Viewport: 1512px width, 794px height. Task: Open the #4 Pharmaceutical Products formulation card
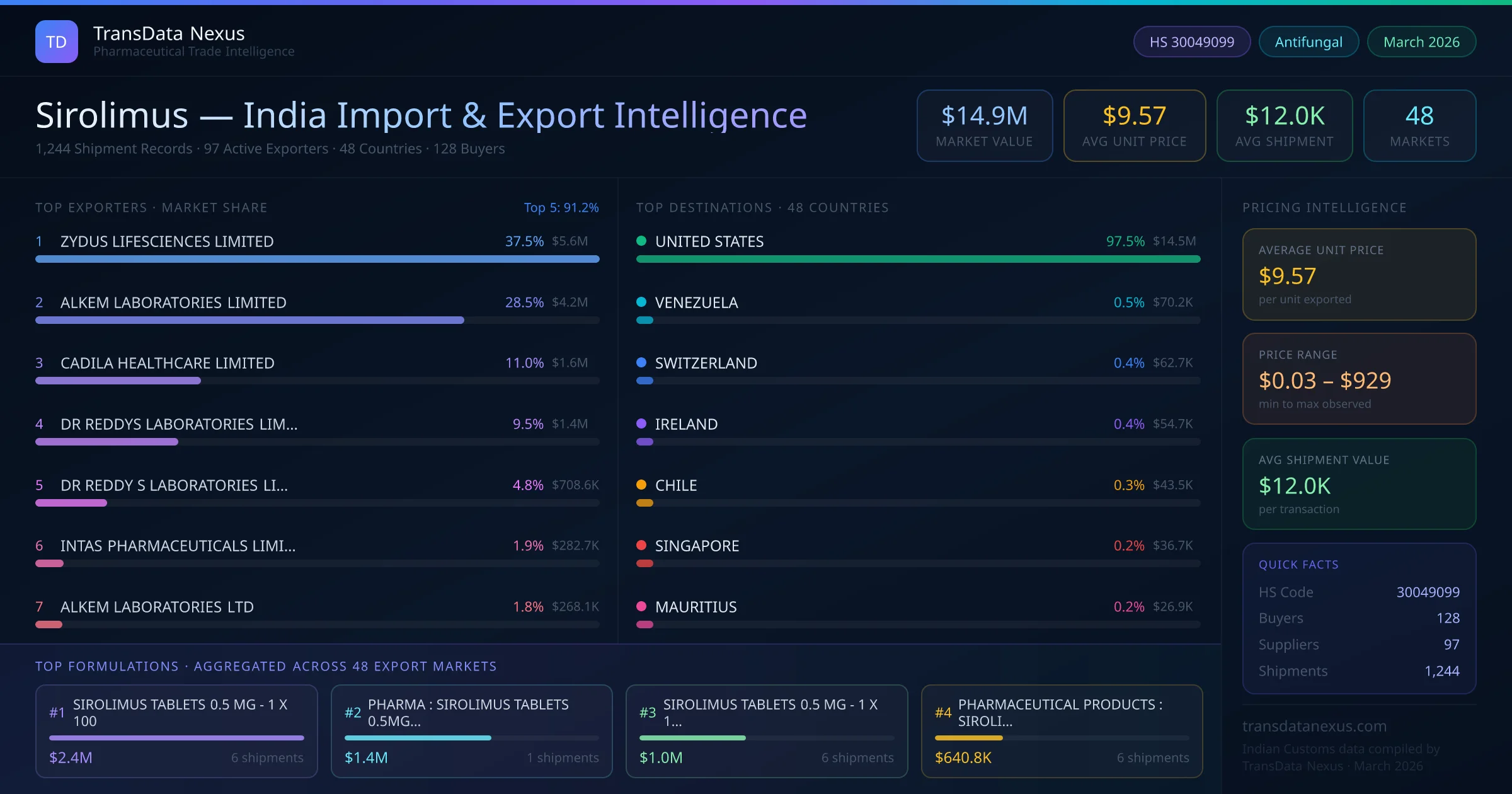[x=1062, y=731]
